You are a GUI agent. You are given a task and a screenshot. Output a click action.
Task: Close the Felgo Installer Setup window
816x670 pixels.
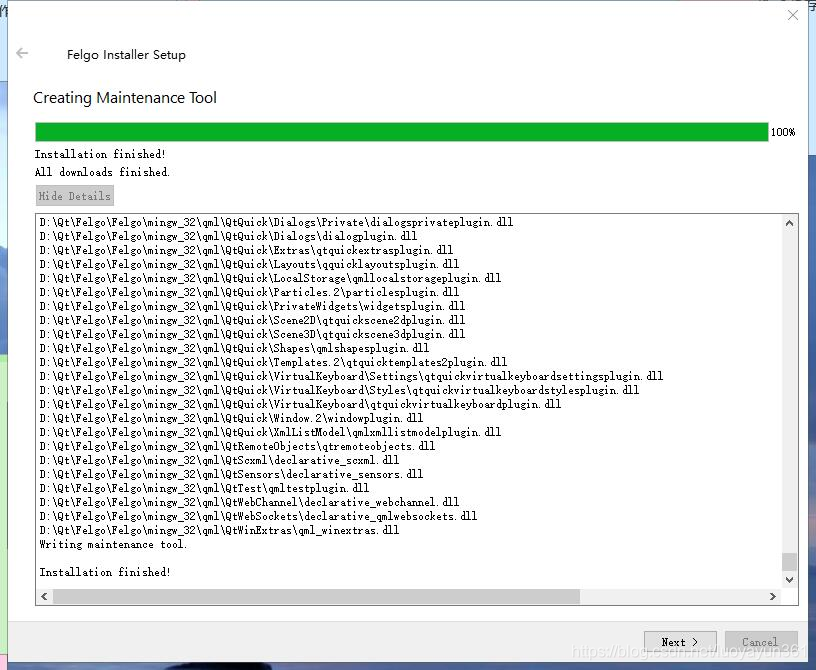[x=793, y=15]
